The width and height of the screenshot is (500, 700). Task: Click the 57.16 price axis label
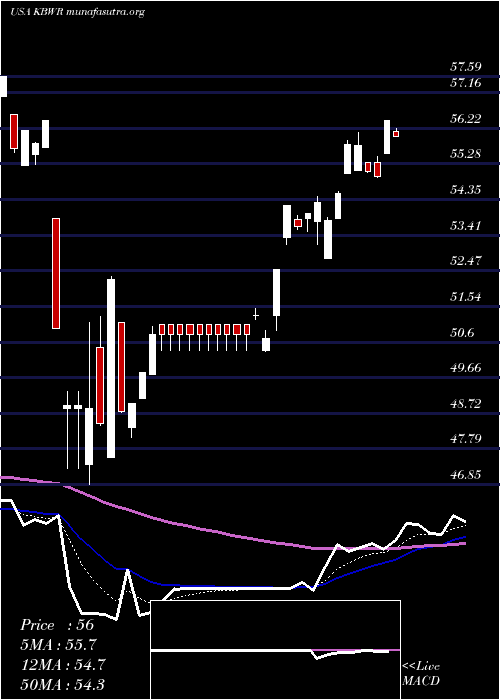click(x=466, y=83)
